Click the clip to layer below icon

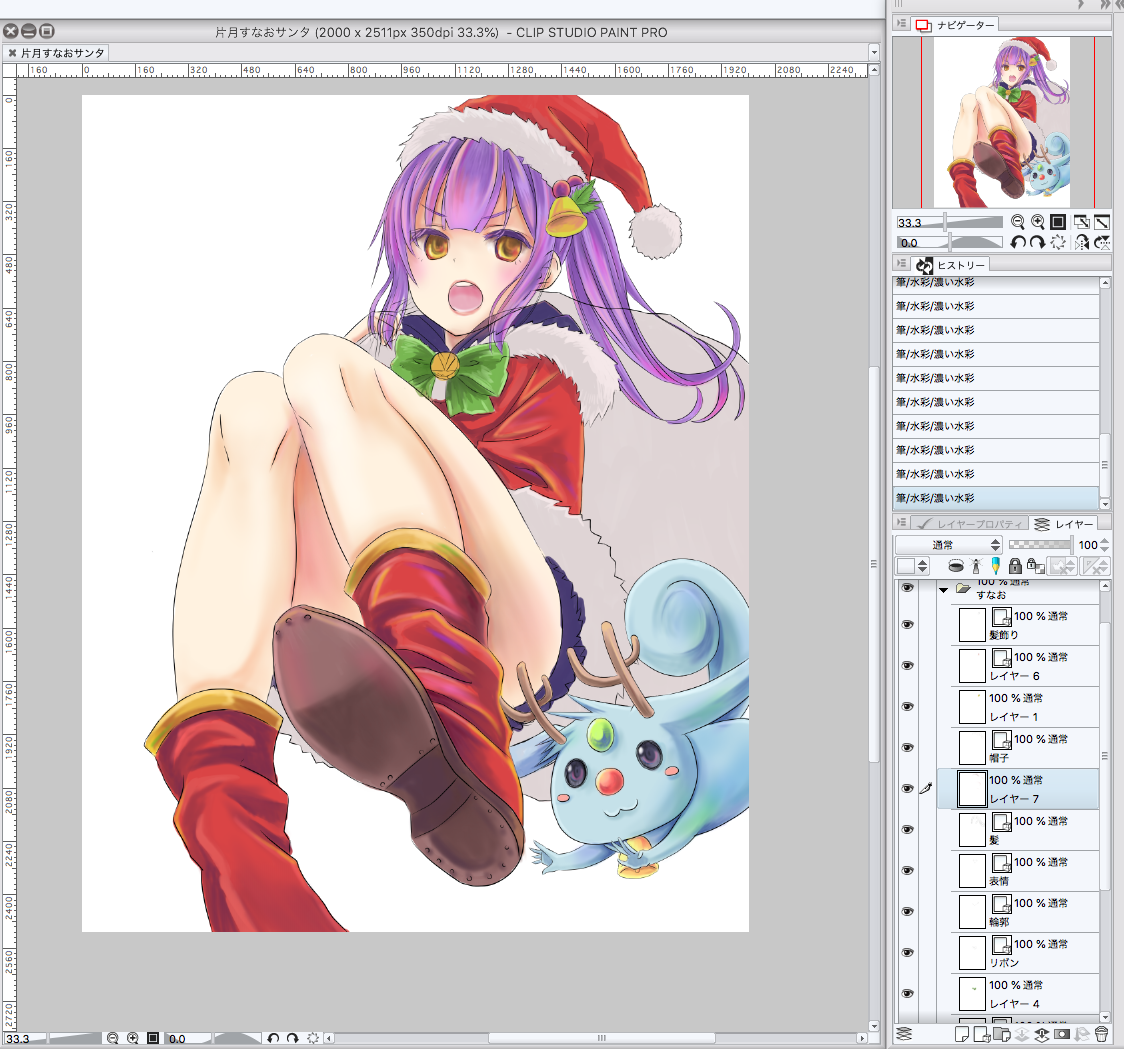tap(956, 566)
